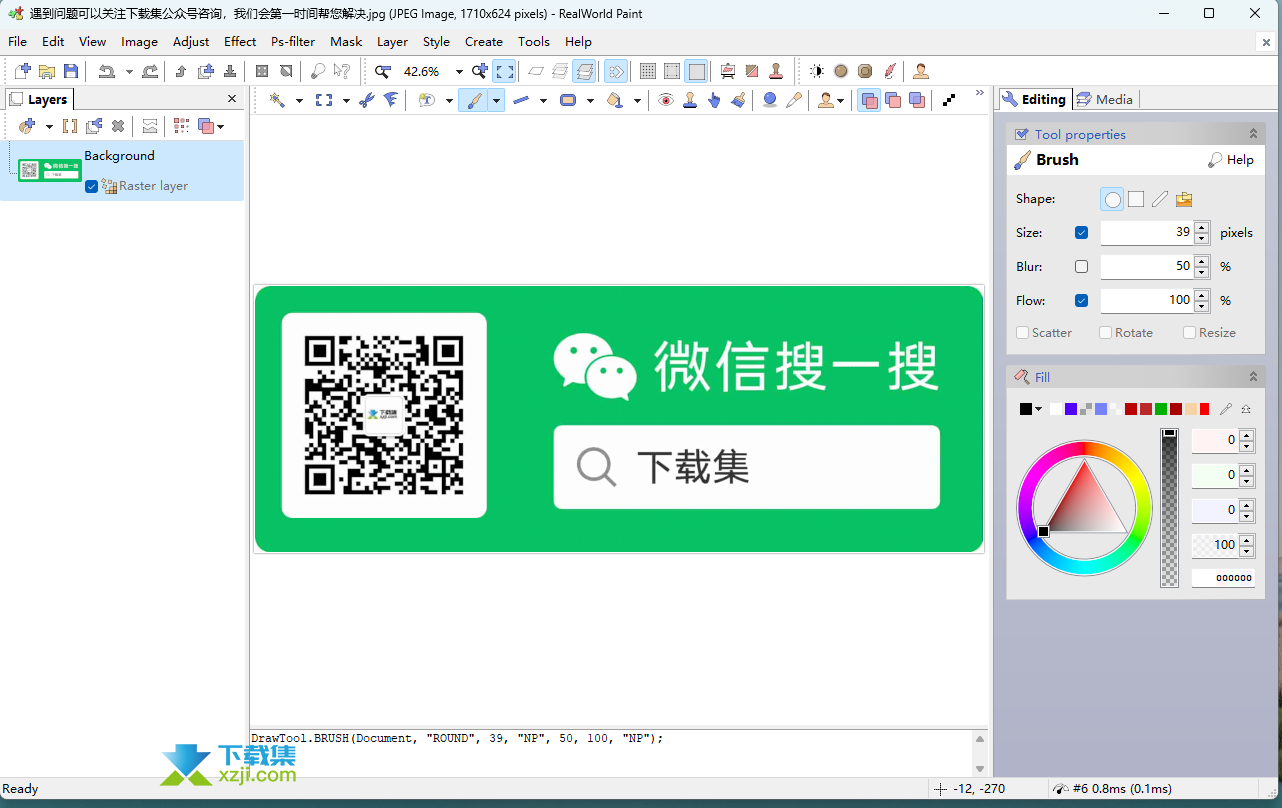The width and height of the screenshot is (1282, 808).
Task: Open the Undo history dropdown arrow
Action: 129,72
